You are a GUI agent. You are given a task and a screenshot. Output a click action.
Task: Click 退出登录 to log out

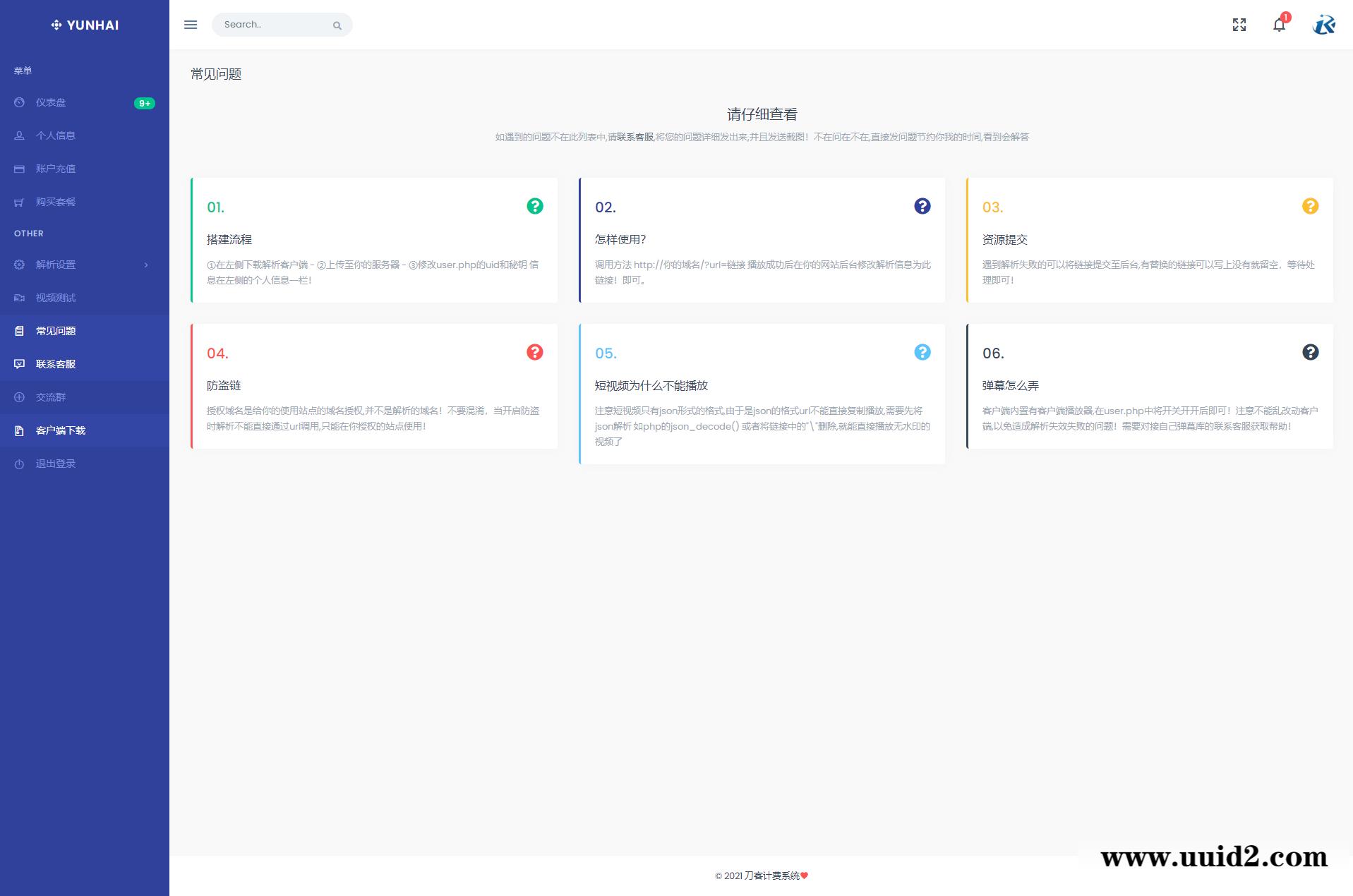56,464
